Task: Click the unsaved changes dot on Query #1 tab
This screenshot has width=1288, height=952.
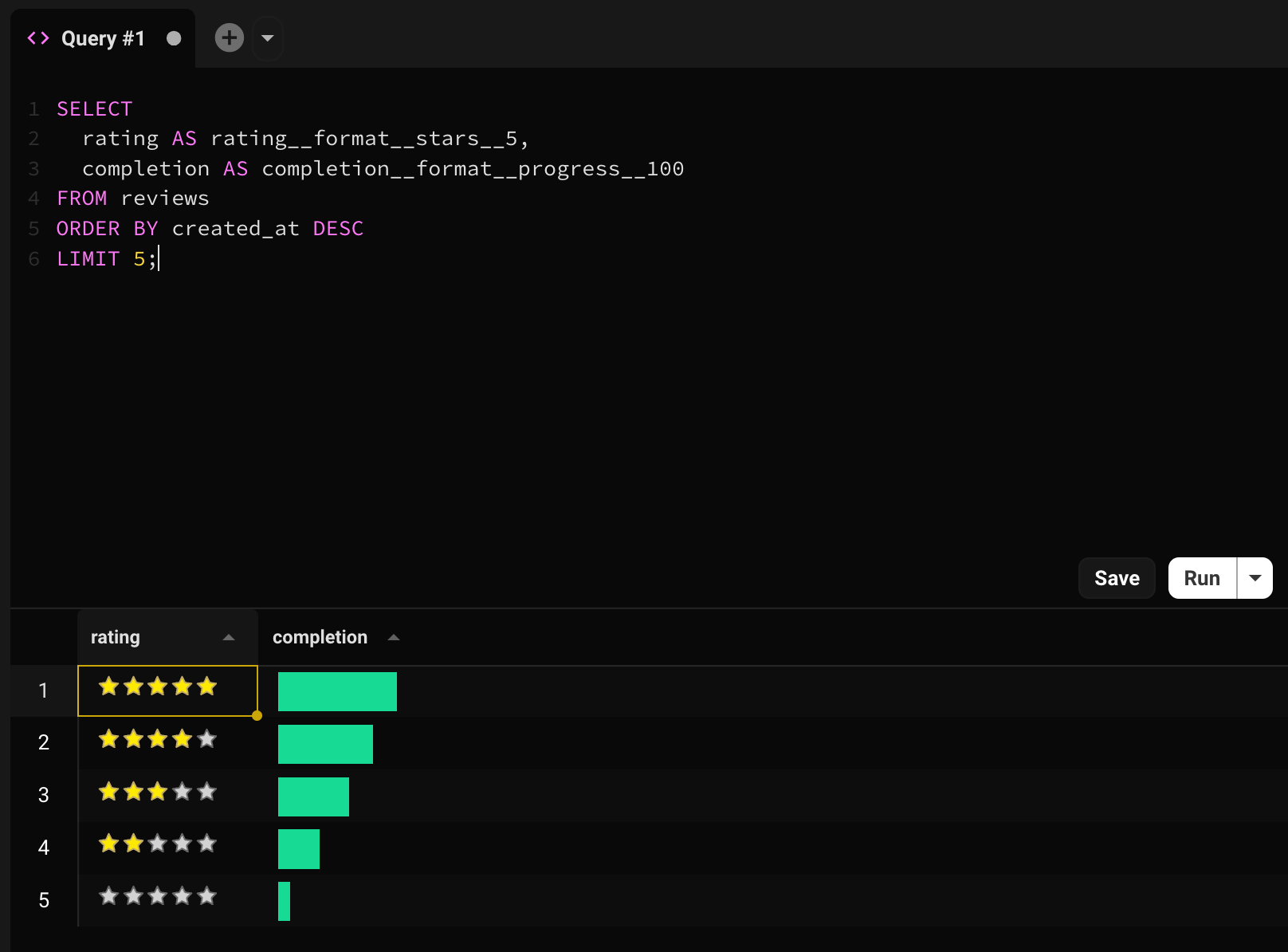Action: click(x=174, y=38)
